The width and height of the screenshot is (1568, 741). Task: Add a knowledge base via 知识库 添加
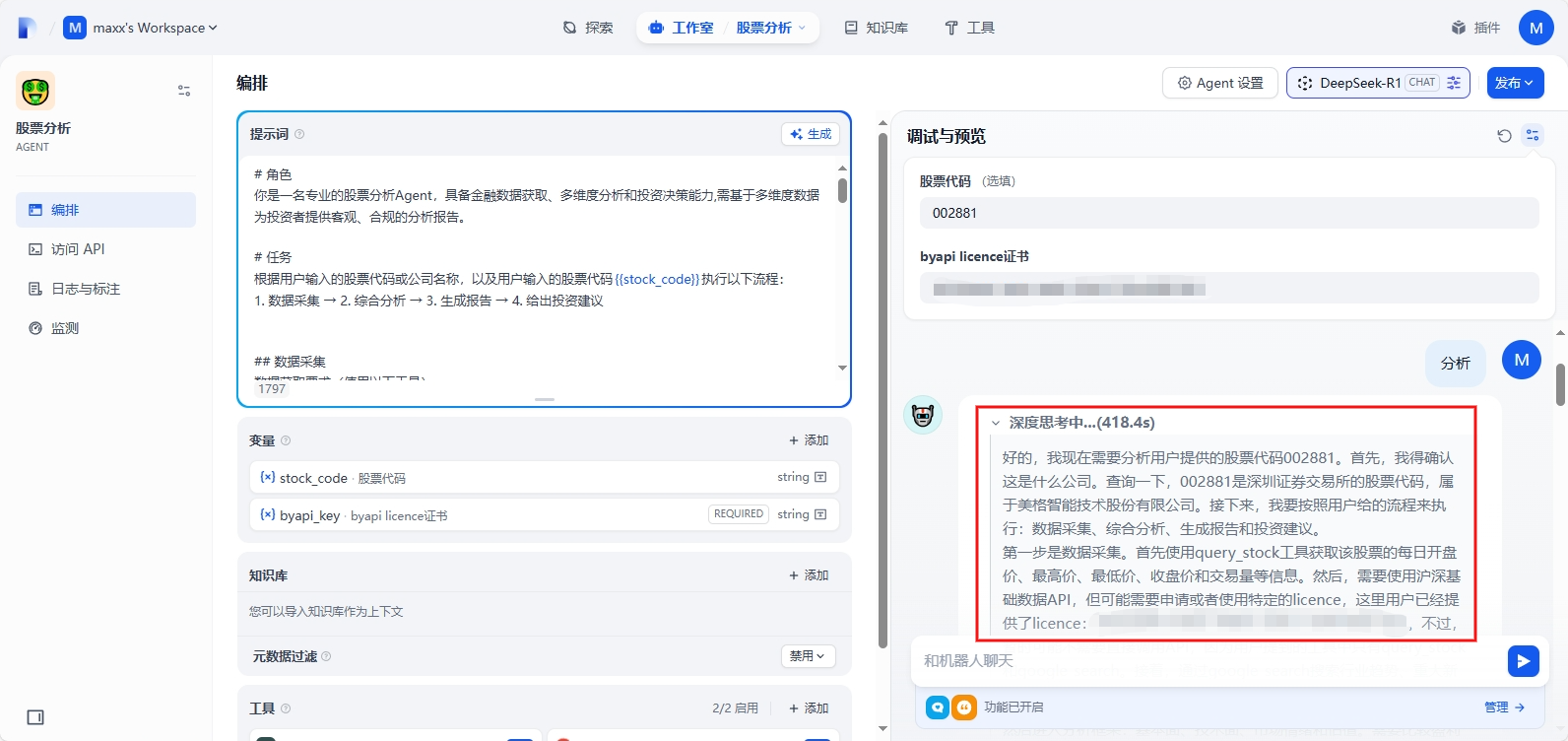809,575
